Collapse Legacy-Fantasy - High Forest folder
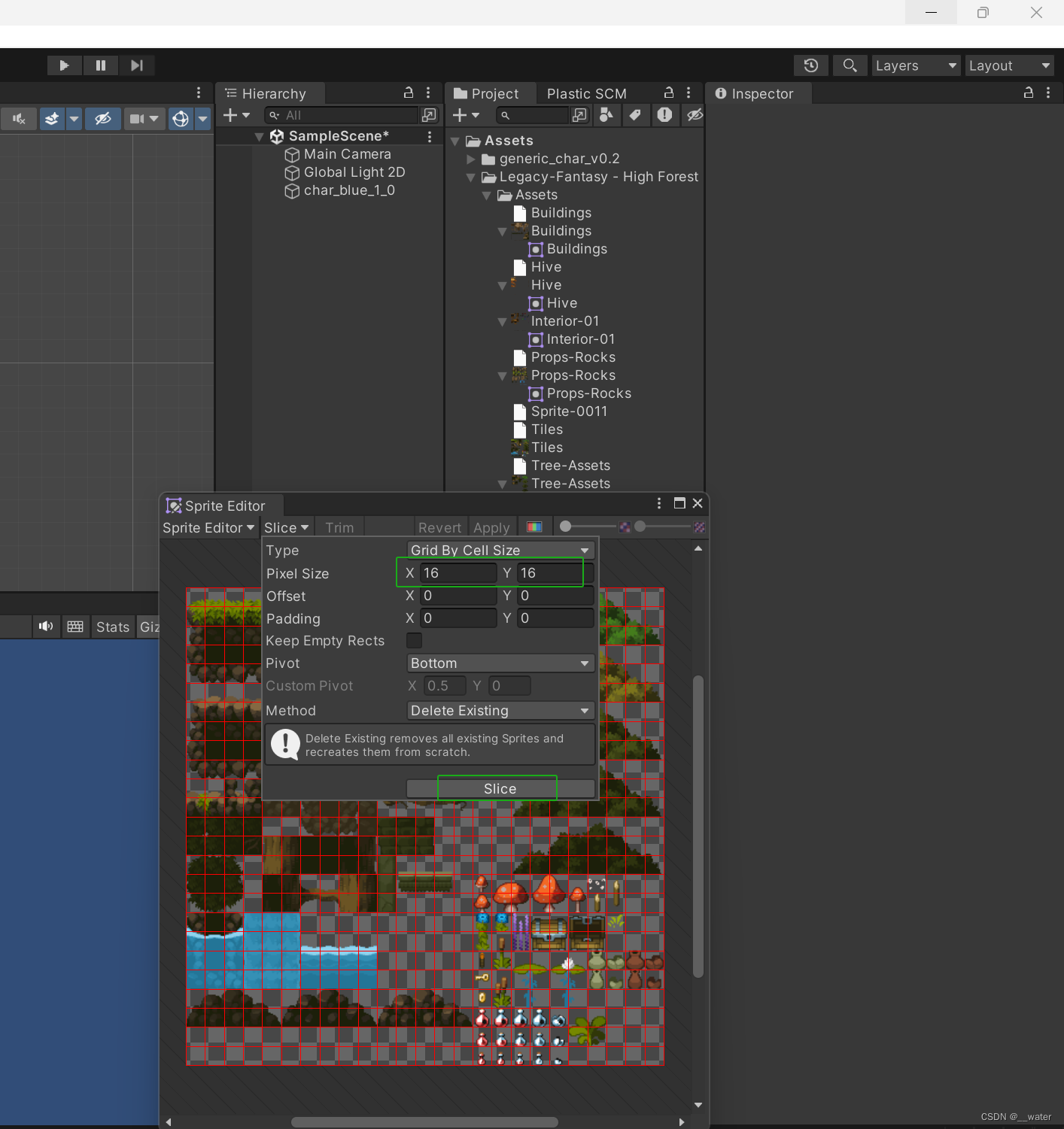The image size is (1064, 1129). tap(471, 177)
